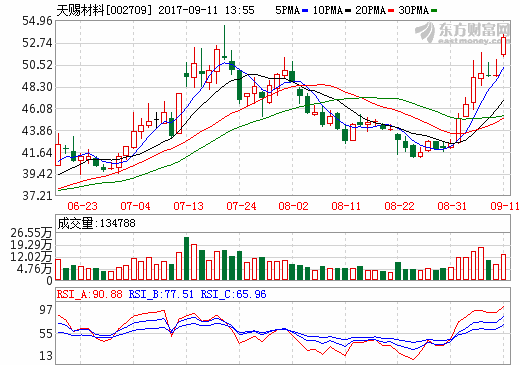Click the date label 07-04
Image resolution: width=520 pixels, height=365 pixels.
(x=135, y=206)
